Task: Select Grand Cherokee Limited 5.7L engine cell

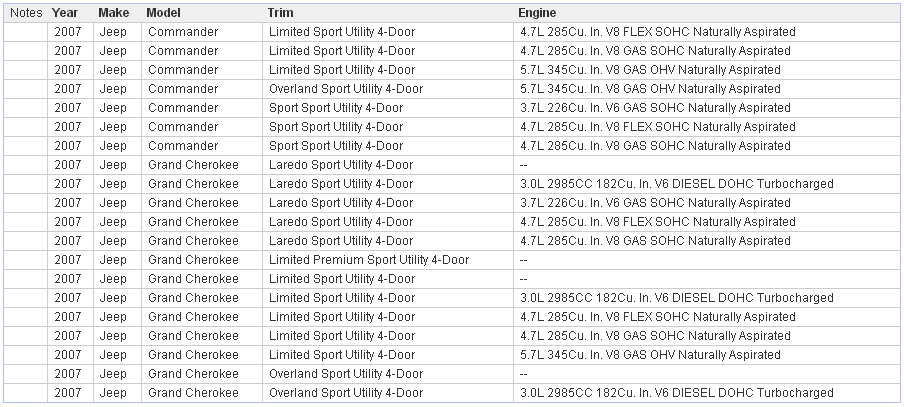Action: coord(650,355)
